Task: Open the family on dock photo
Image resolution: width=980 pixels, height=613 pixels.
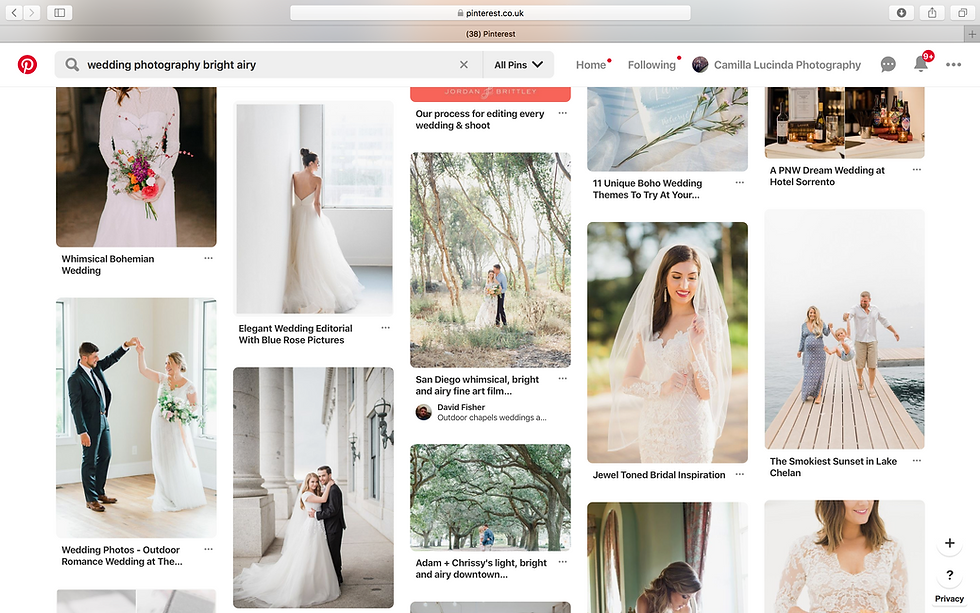Action: pyautogui.click(x=844, y=329)
